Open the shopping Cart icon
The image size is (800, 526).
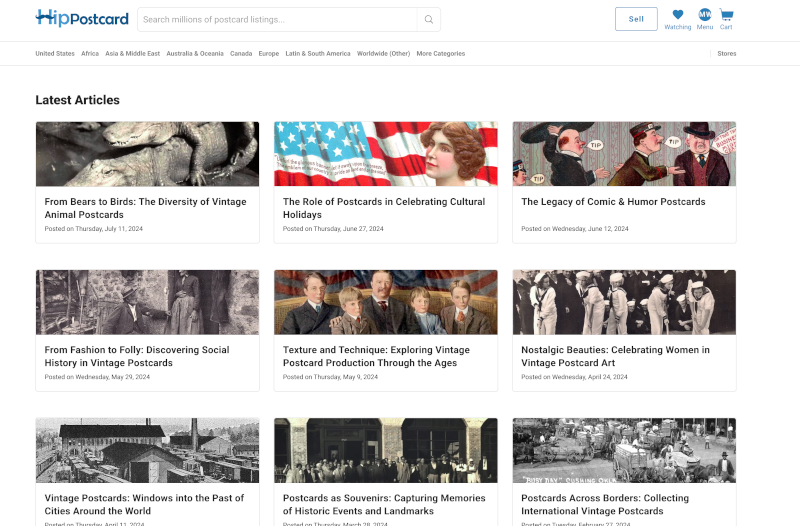click(x=726, y=19)
